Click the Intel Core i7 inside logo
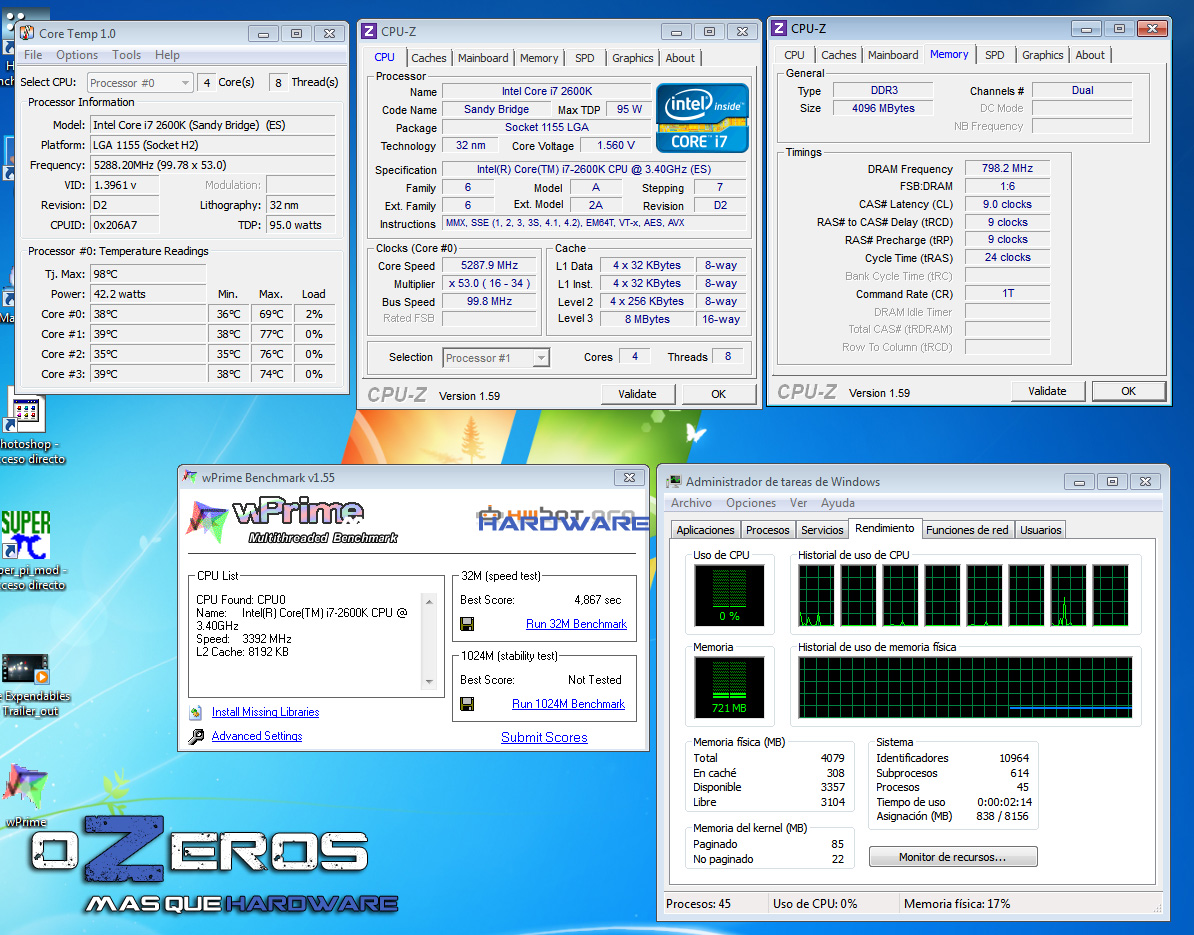This screenshot has height=935, width=1194. (x=702, y=118)
